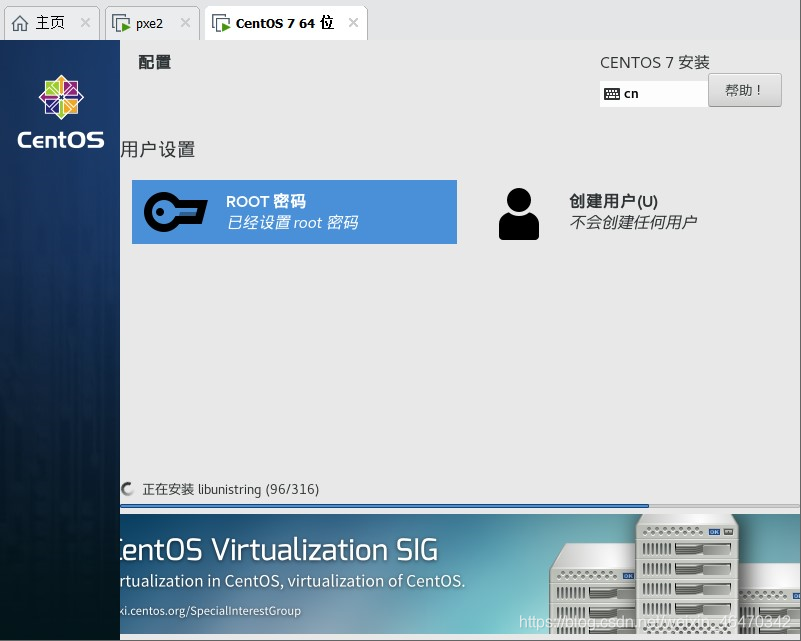The image size is (801, 641).
Task: Close the CentOS 7 64 位 tab
Action: click(353, 22)
